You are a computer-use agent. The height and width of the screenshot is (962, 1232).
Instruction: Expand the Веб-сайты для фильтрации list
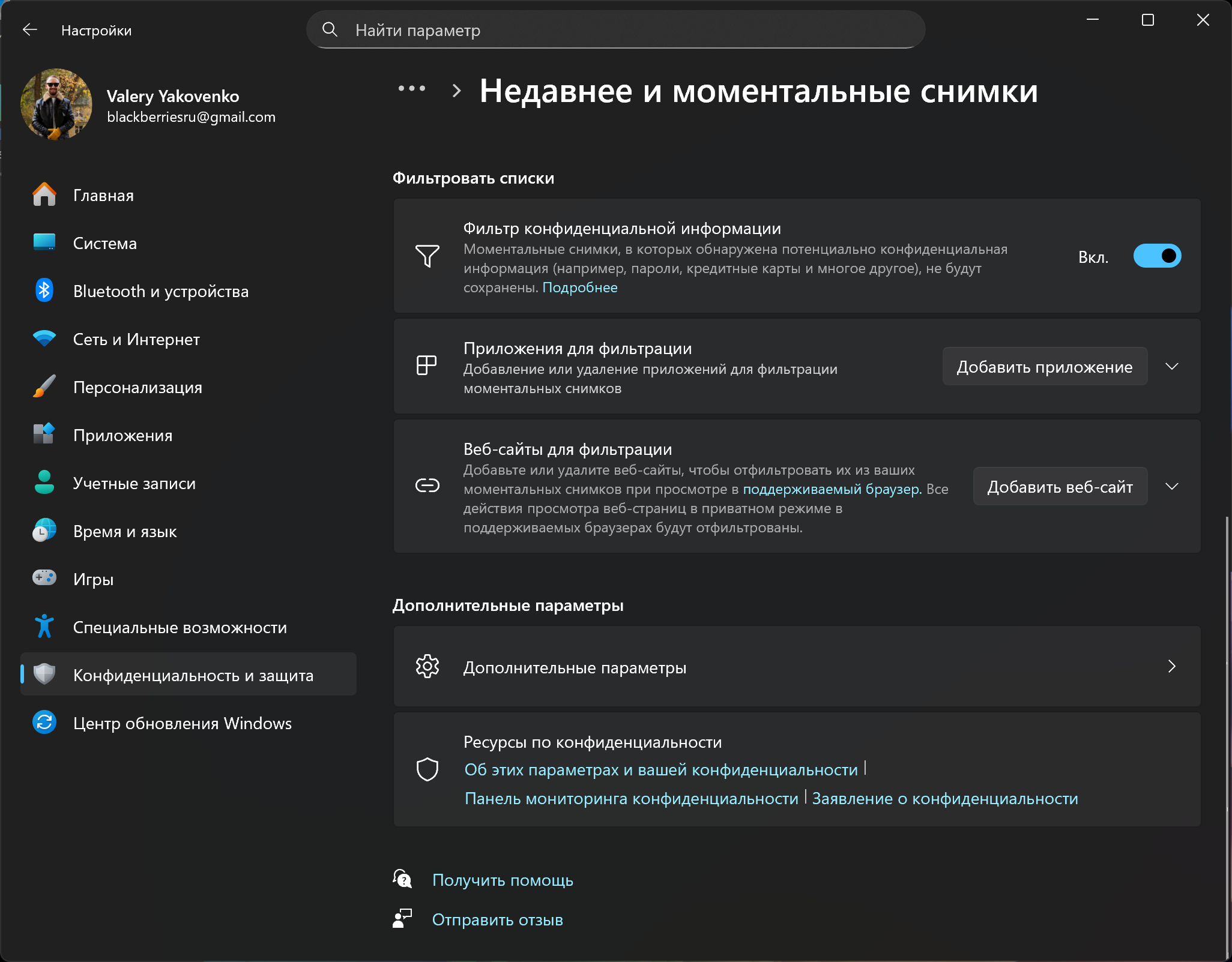click(x=1171, y=486)
